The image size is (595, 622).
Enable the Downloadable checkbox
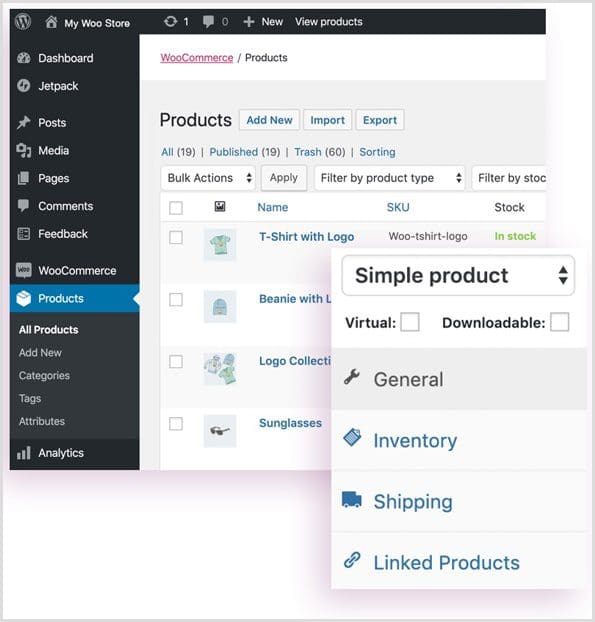pos(560,322)
